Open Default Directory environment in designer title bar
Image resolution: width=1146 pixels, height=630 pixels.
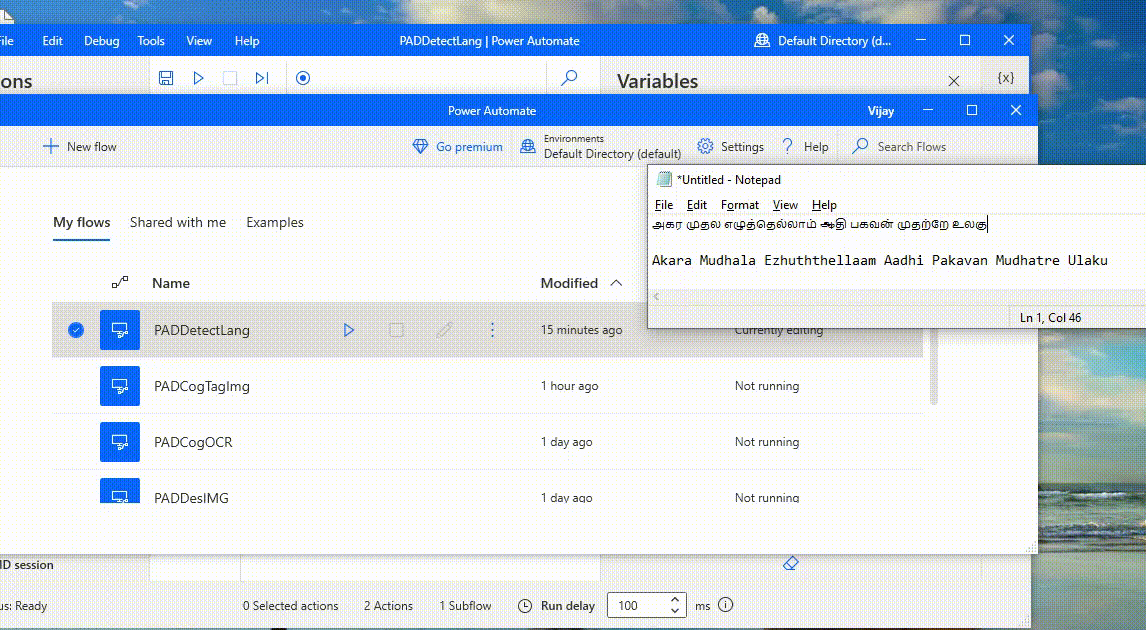822,41
